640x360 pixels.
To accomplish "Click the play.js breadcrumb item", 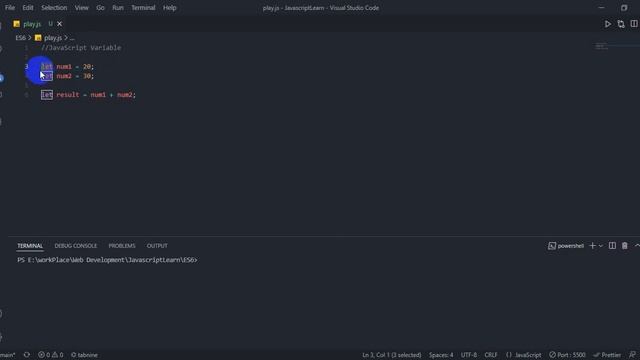I will (53, 38).
